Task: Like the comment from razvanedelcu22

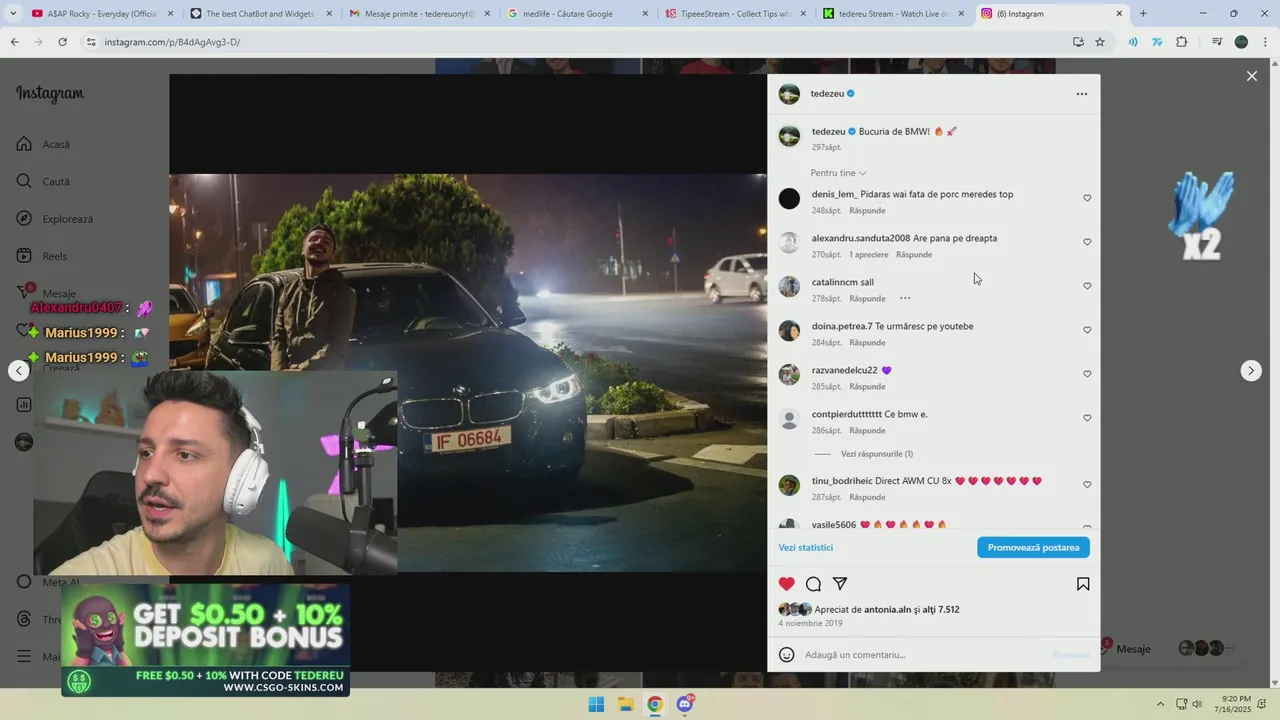Action: pos(1087,374)
